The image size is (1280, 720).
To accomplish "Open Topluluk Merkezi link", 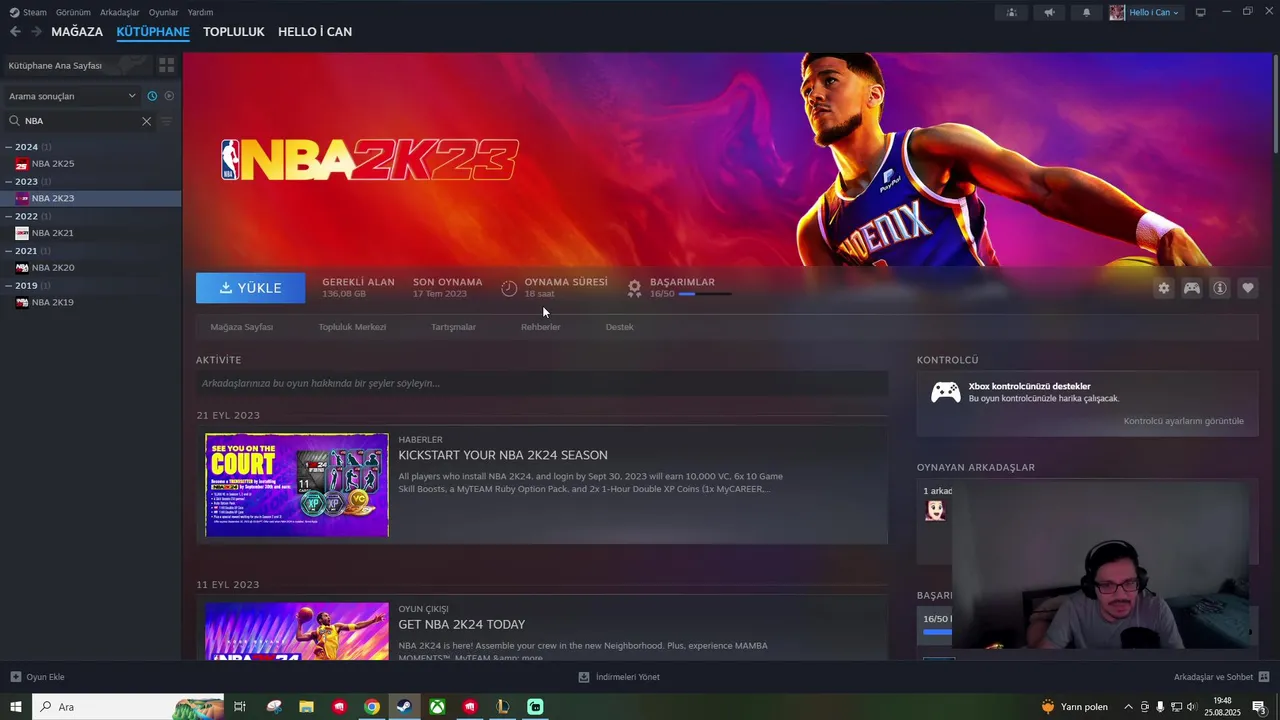I will point(352,327).
